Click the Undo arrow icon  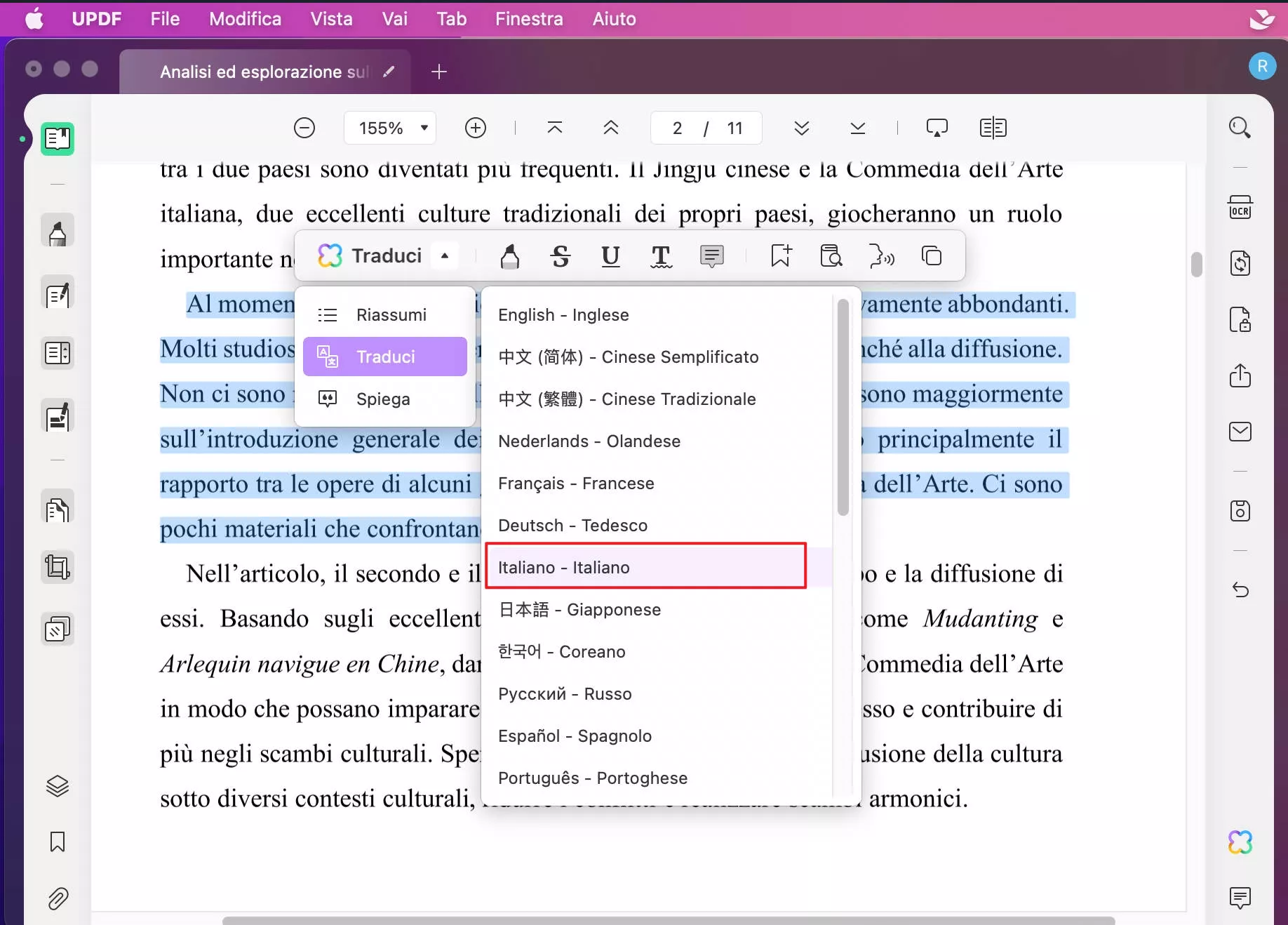(x=1240, y=590)
